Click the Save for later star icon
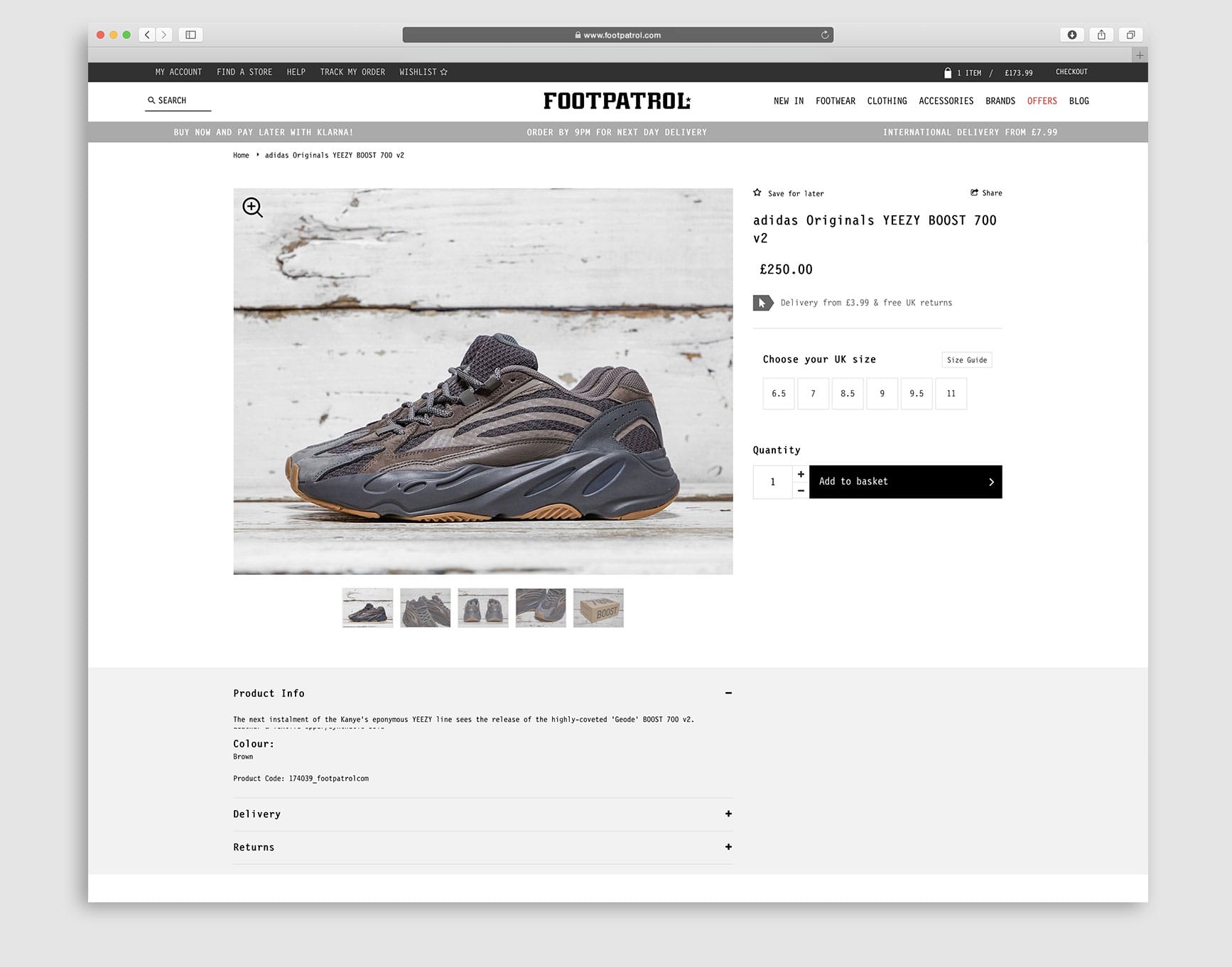This screenshot has width=1232, height=967. point(757,193)
